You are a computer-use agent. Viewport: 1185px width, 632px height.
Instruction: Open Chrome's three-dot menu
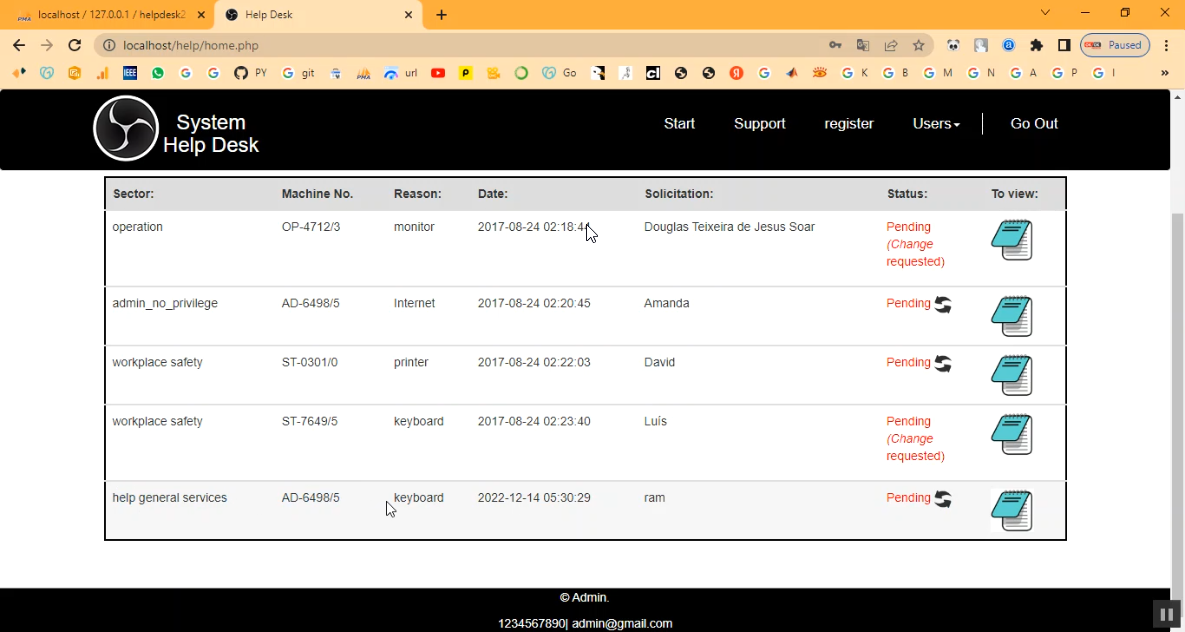pos(1166,45)
